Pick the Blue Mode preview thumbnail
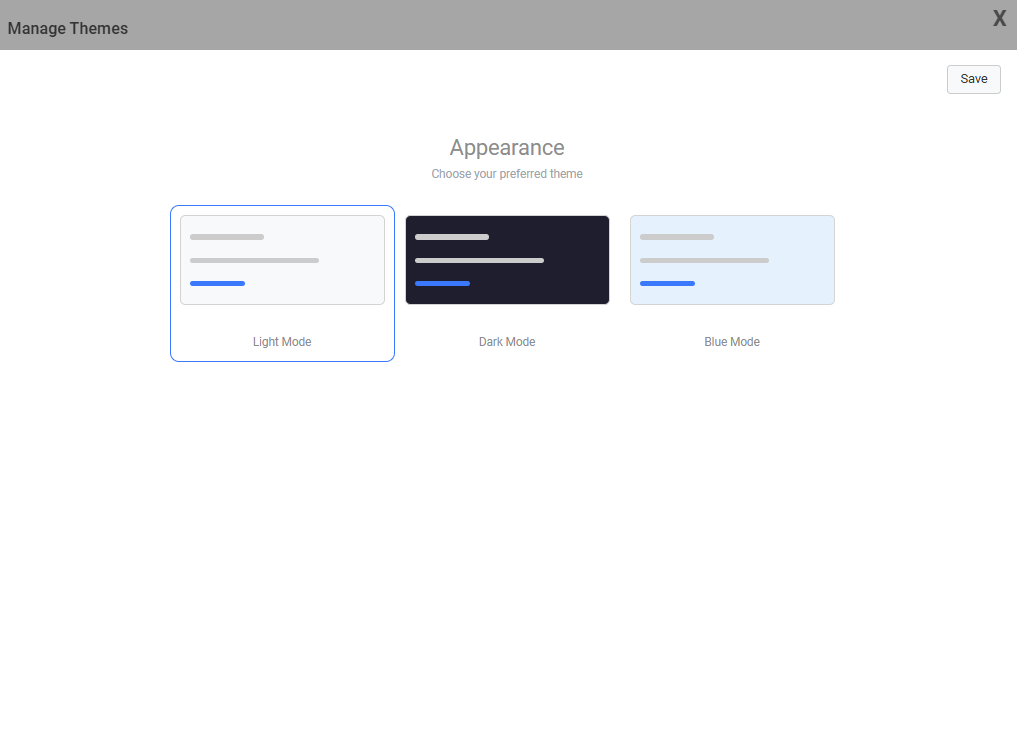Viewport: 1017px width, 745px height. 732,260
